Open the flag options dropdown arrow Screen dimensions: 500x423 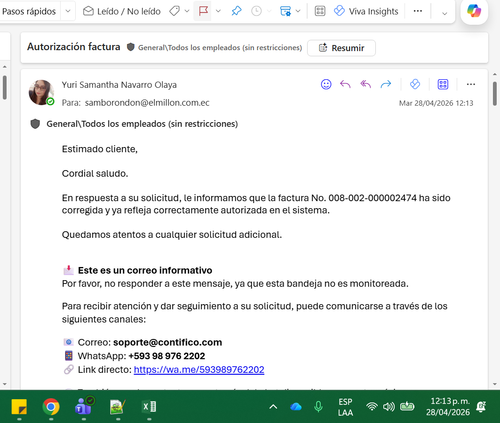218,11
